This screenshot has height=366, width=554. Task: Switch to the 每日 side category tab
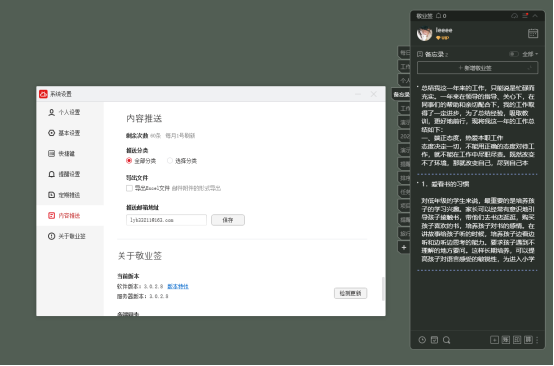point(405,53)
